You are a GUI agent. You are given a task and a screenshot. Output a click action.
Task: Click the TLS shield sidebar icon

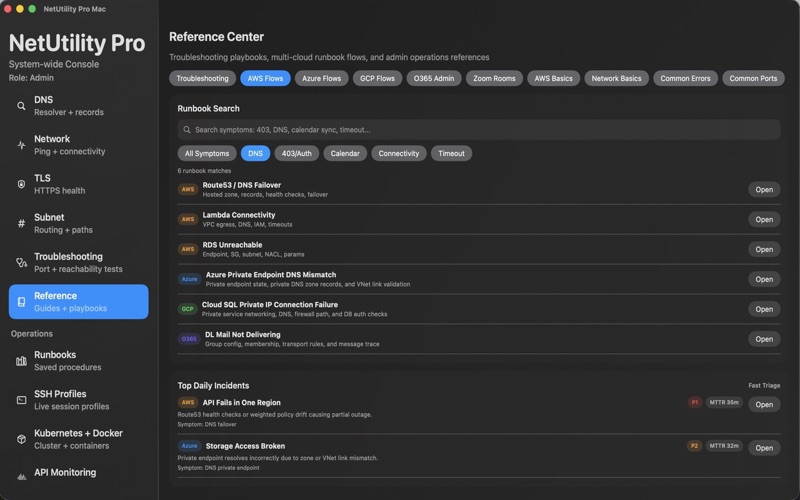(21, 184)
